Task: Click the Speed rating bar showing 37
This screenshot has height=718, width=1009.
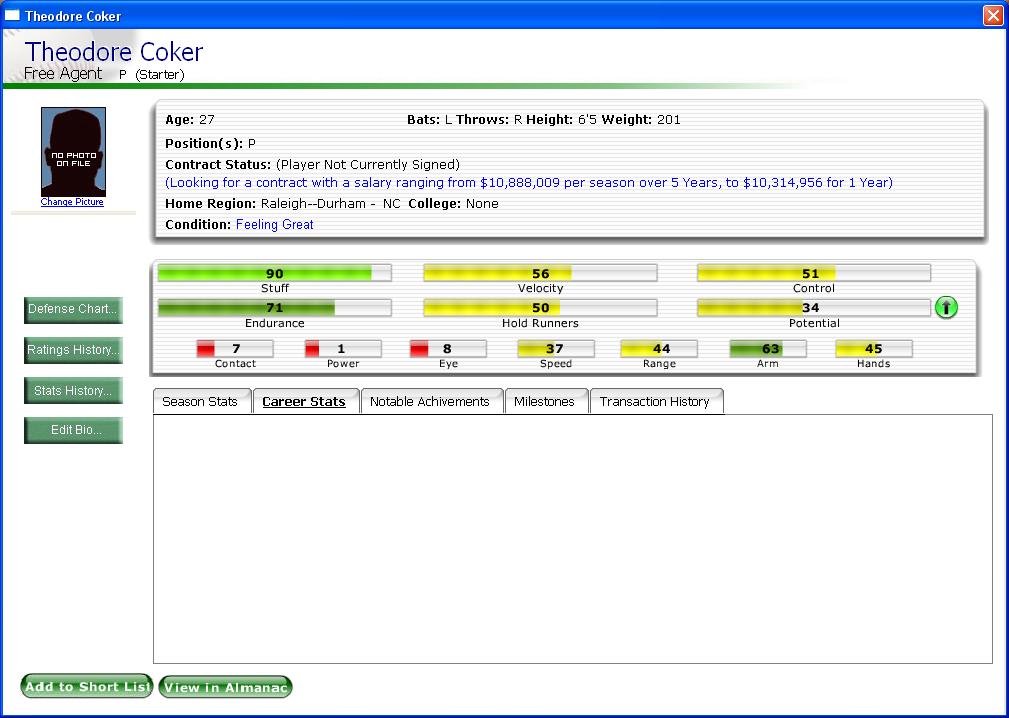Action: [556, 349]
